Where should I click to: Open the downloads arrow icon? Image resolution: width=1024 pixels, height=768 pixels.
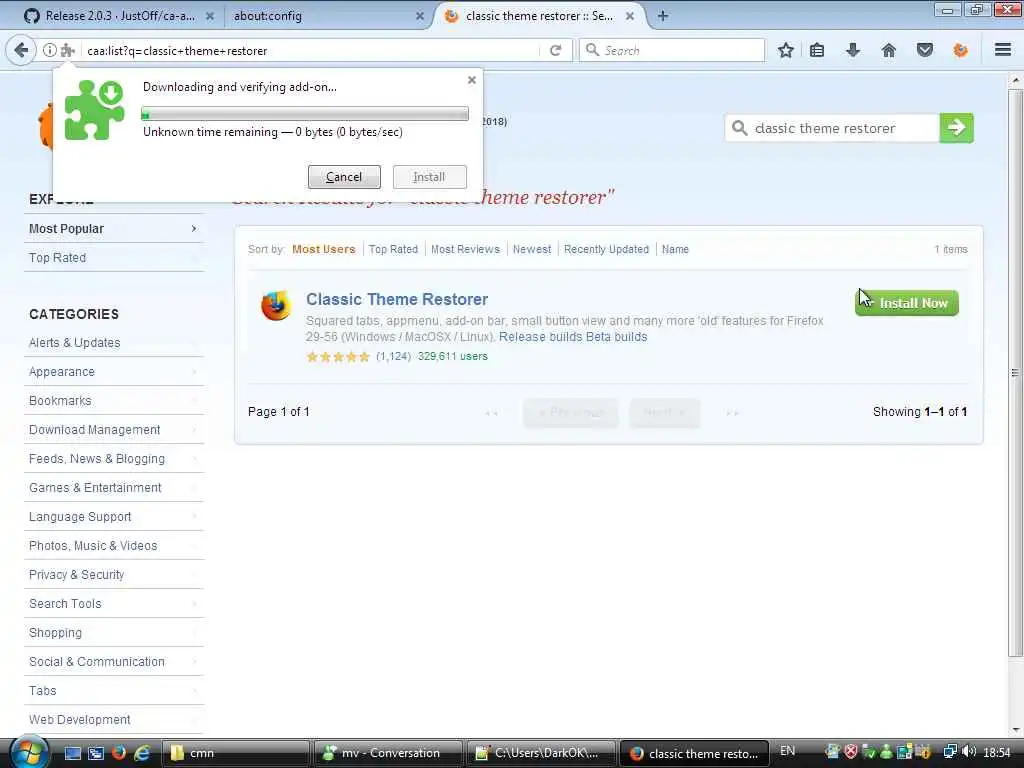click(x=853, y=50)
